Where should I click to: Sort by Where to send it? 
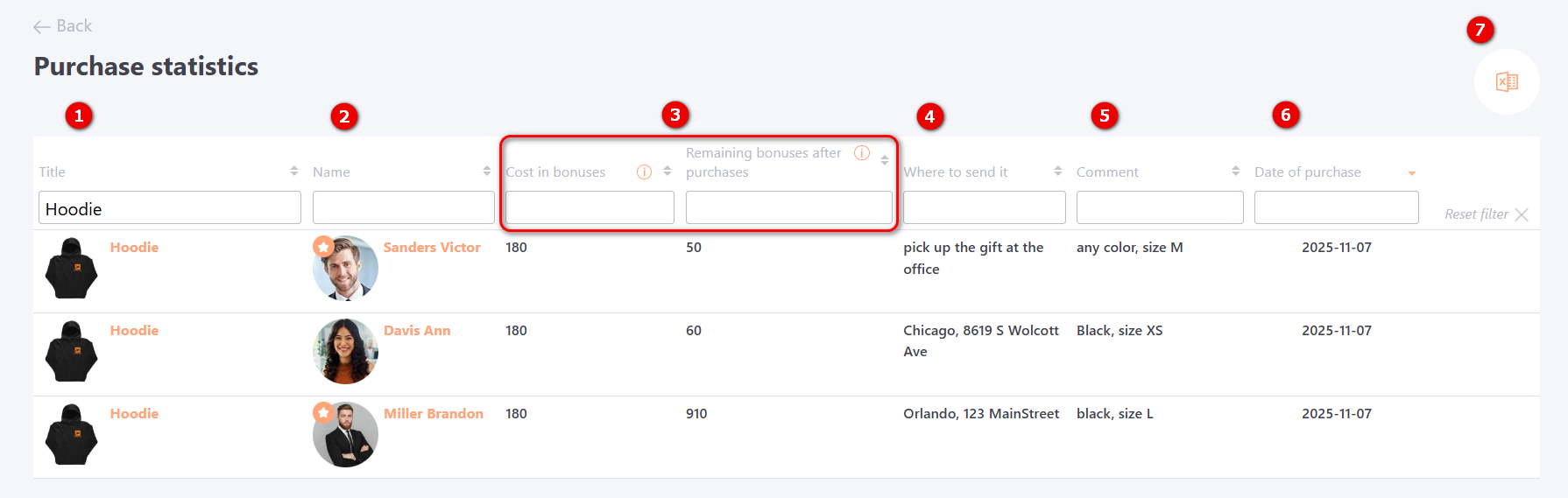click(x=1058, y=172)
